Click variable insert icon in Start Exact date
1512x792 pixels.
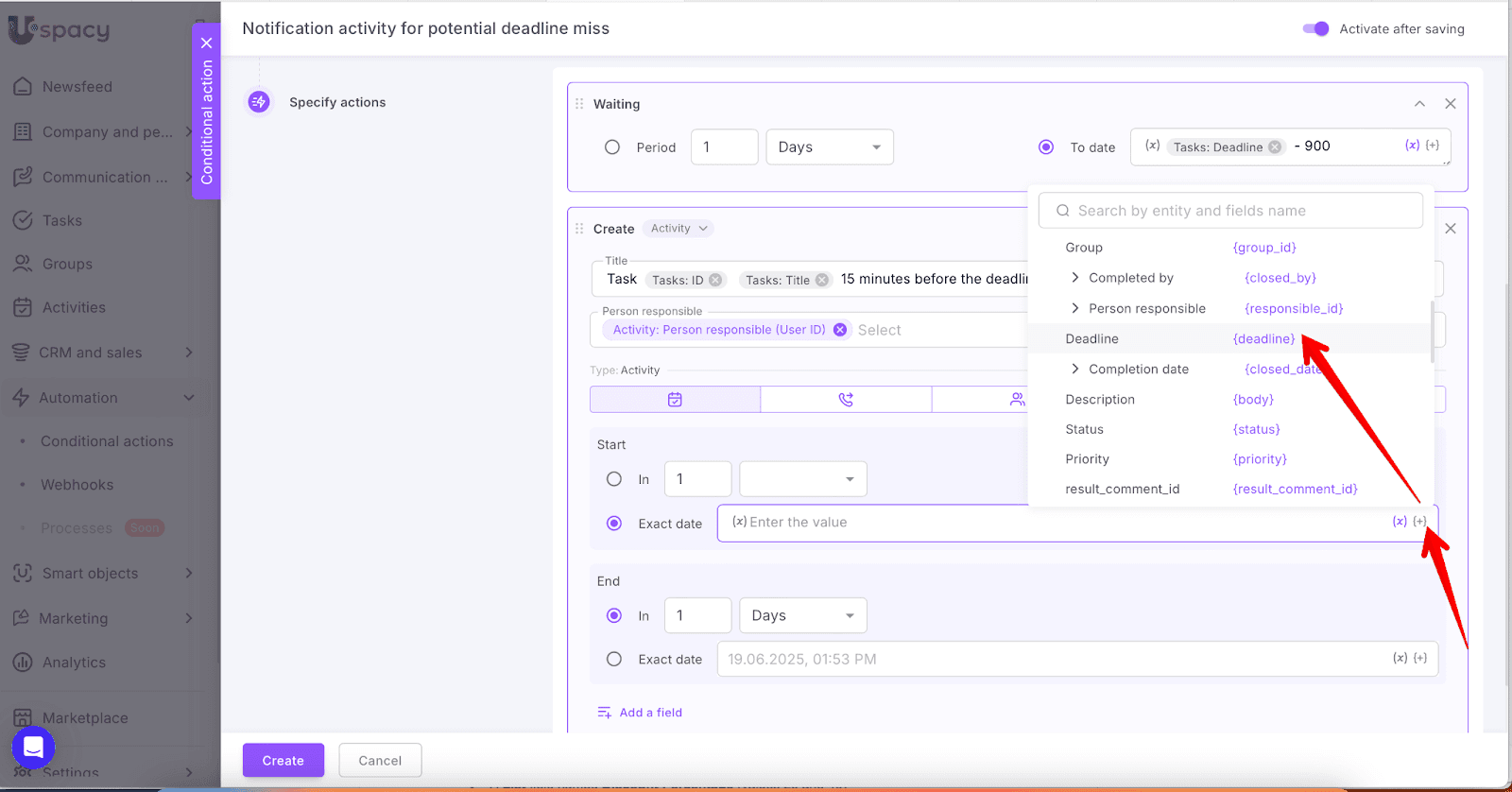coord(1400,522)
